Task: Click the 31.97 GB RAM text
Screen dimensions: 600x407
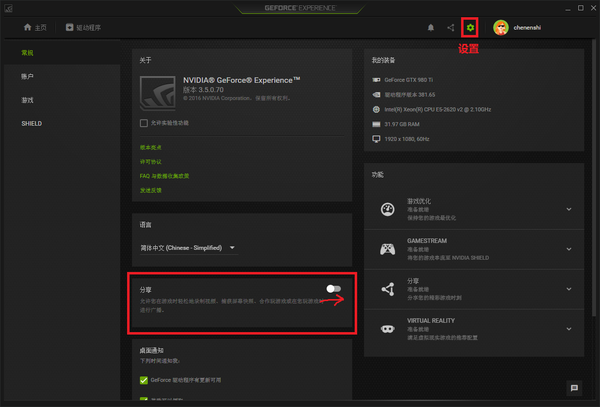Action: (x=402, y=124)
